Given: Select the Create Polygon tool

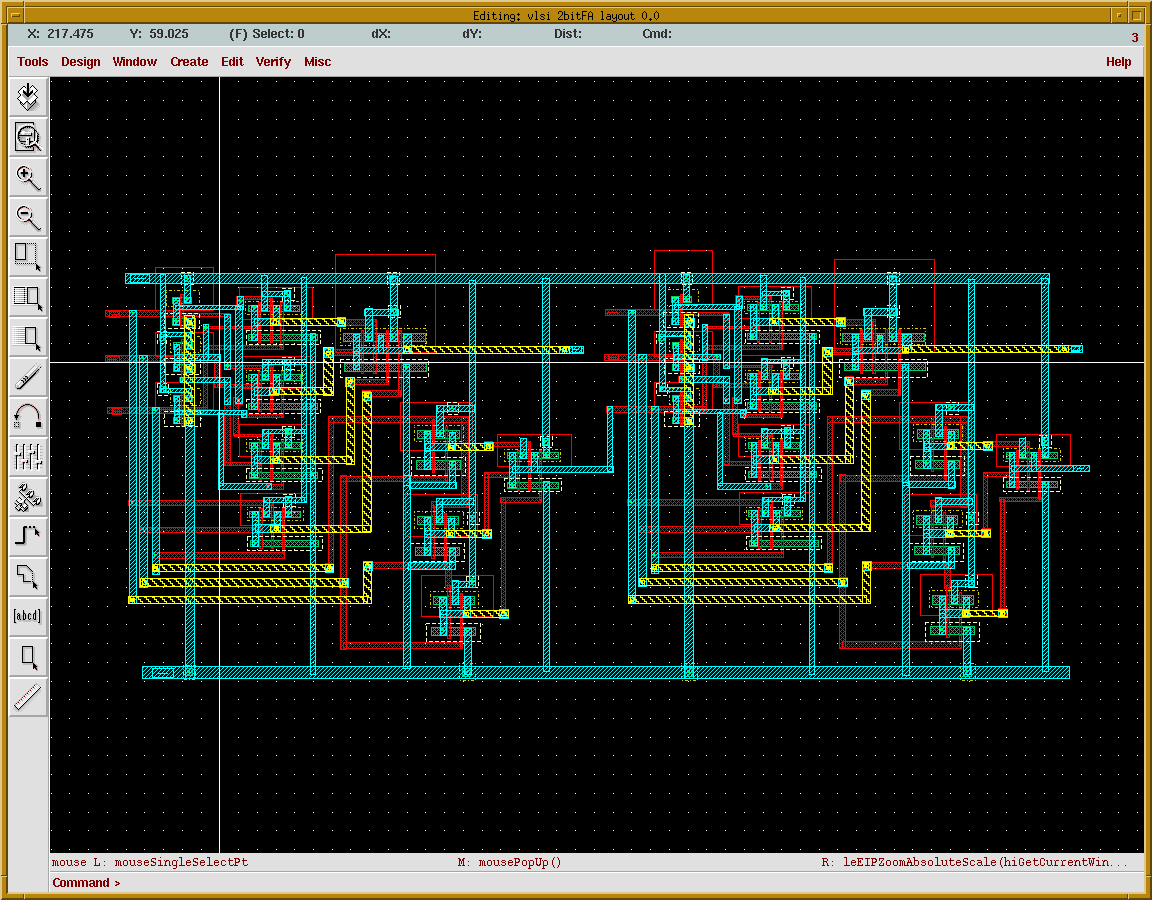Looking at the screenshot, I should click(x=28, y=576).
